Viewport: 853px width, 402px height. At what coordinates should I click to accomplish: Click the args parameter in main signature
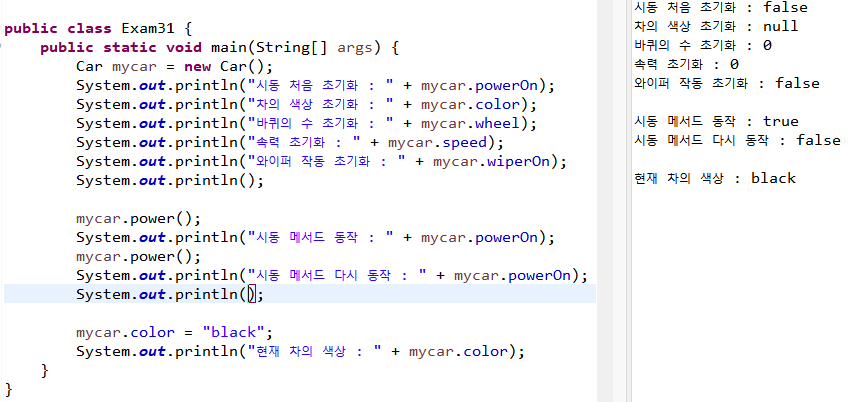[x=355, y=48]
